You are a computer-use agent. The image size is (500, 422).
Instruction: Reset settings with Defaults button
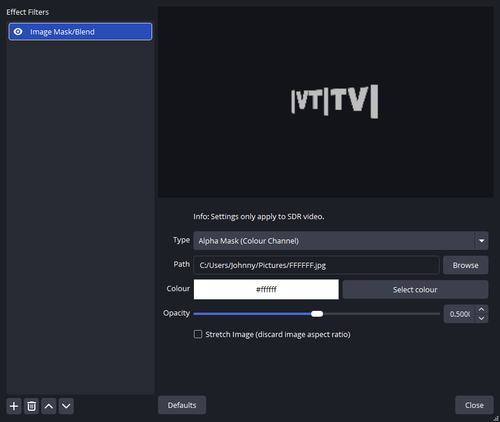pyautogui.click(x=182, y=405)
